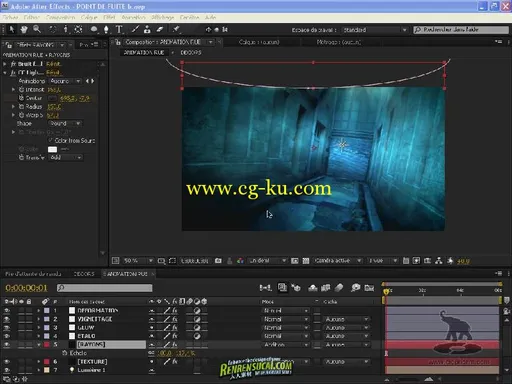Switch to the DECORS viewer breadcrumb tab
This screenshot has width=512, height=384.
pyautogui.click(x=191, y=52)
